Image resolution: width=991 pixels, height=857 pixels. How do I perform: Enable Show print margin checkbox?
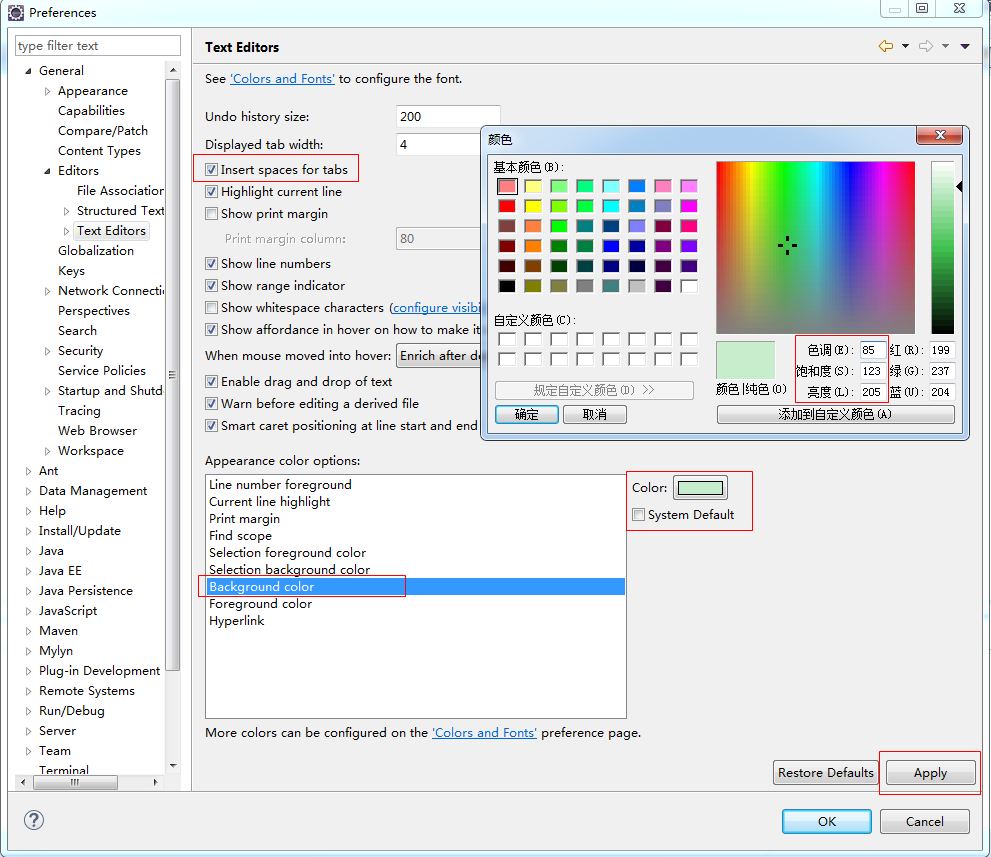pos(212,214)
